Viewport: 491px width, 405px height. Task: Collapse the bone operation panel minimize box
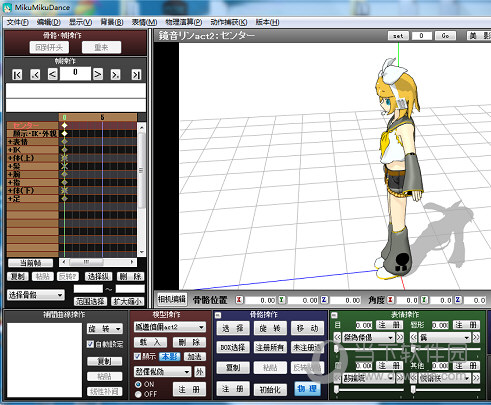[218, 315]
